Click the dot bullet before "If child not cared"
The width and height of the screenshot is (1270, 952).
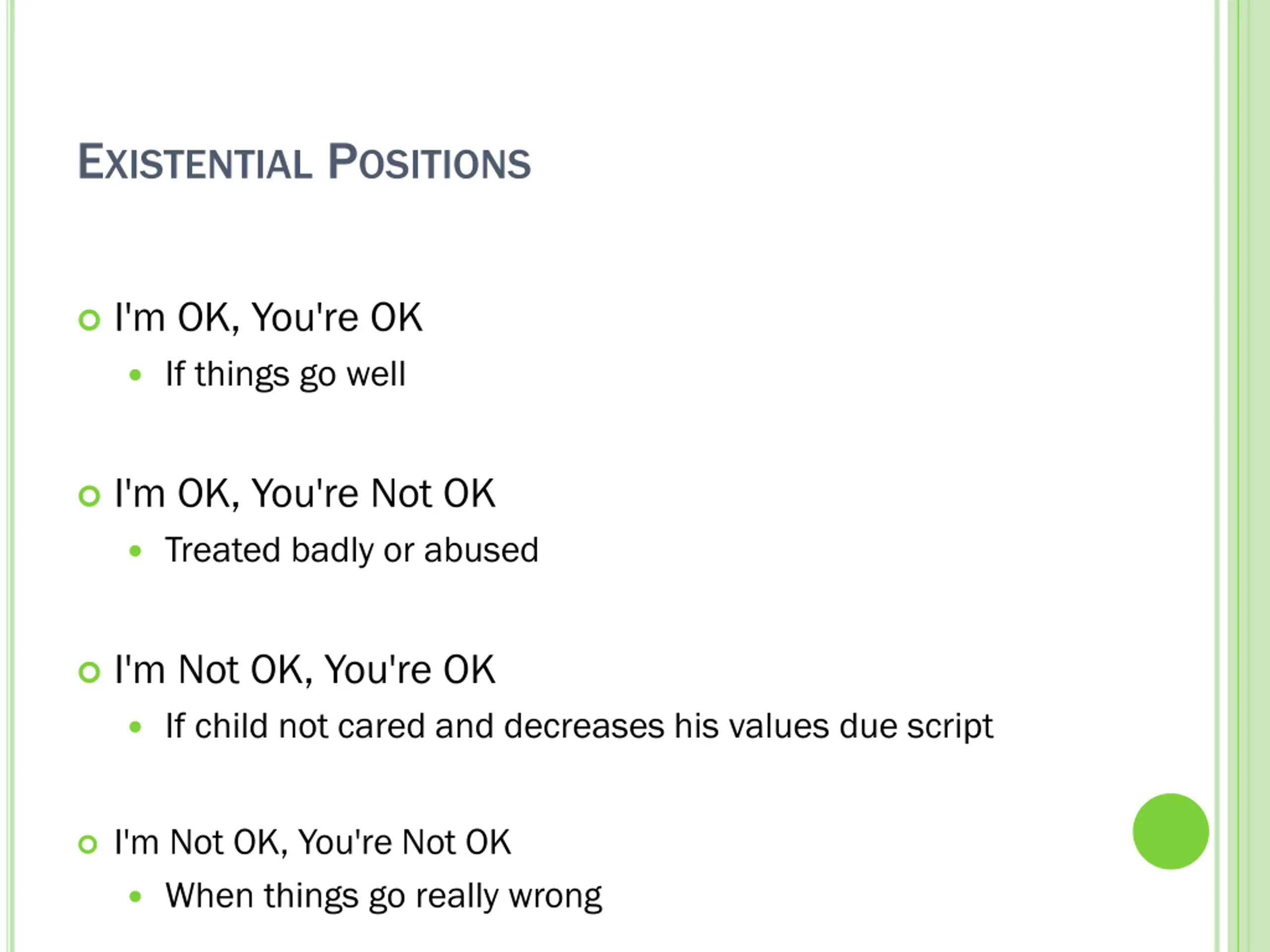pos(135,727)
